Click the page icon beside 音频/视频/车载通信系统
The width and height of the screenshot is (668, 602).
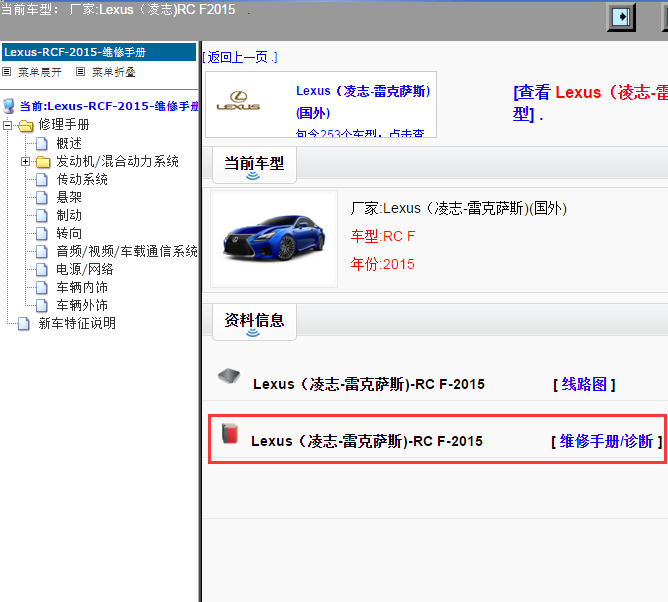click(x=42, y=251)
